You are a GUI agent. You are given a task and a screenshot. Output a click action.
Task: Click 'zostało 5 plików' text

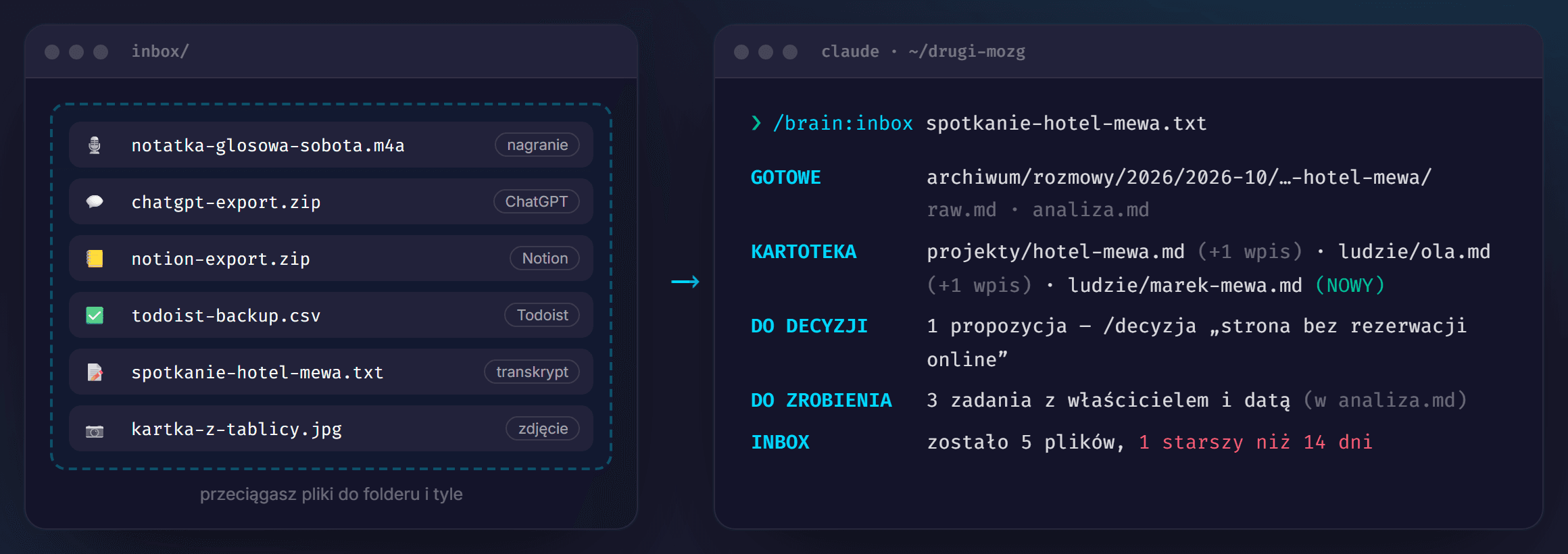(x=1021, y=442)
